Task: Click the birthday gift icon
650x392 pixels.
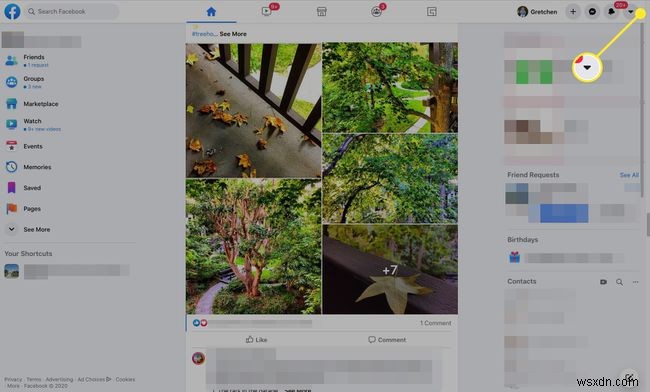Action: (x=514, y=257)
